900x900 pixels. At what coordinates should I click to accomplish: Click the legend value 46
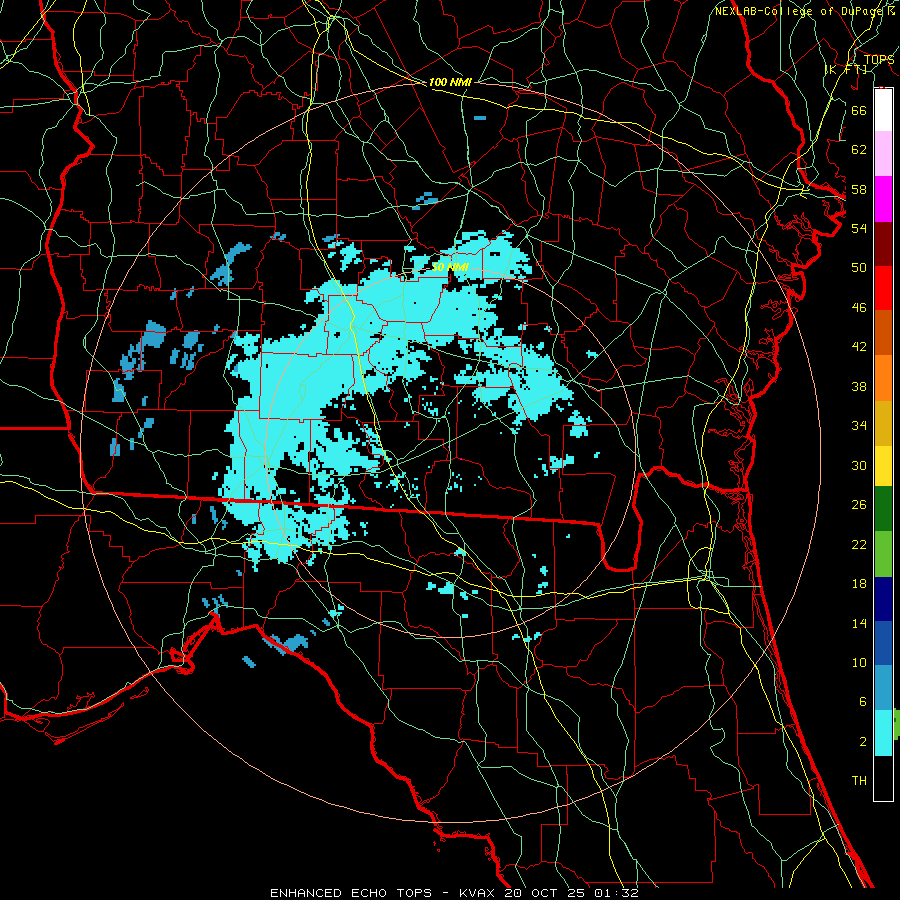(x=859, y=308)
